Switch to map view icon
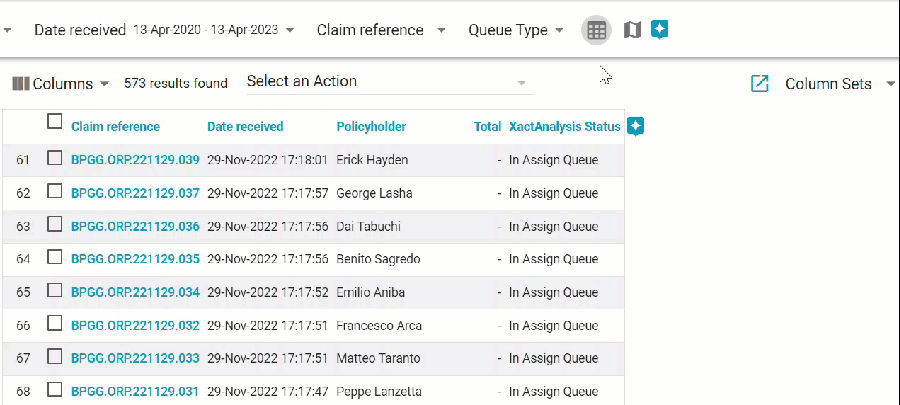900x405 pixels. click(x=632, y=30)
